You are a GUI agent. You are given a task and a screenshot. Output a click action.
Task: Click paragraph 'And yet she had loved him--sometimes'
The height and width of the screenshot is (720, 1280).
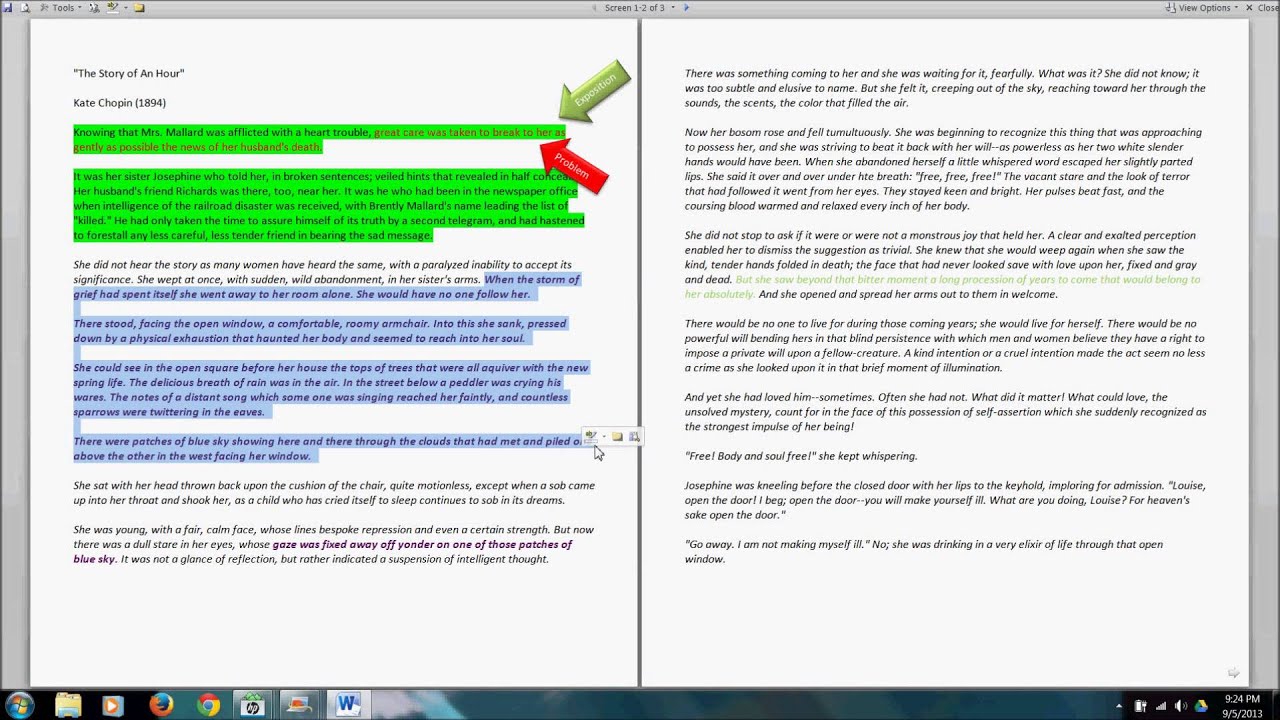(945, 412)
